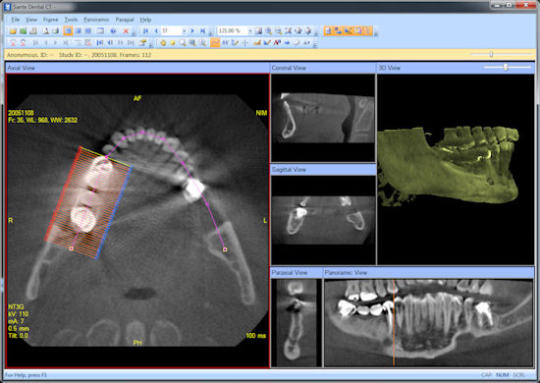This screenshot has height=383, width=540.
Task: Go to next frame after frame number box
Action: (192, 31)
